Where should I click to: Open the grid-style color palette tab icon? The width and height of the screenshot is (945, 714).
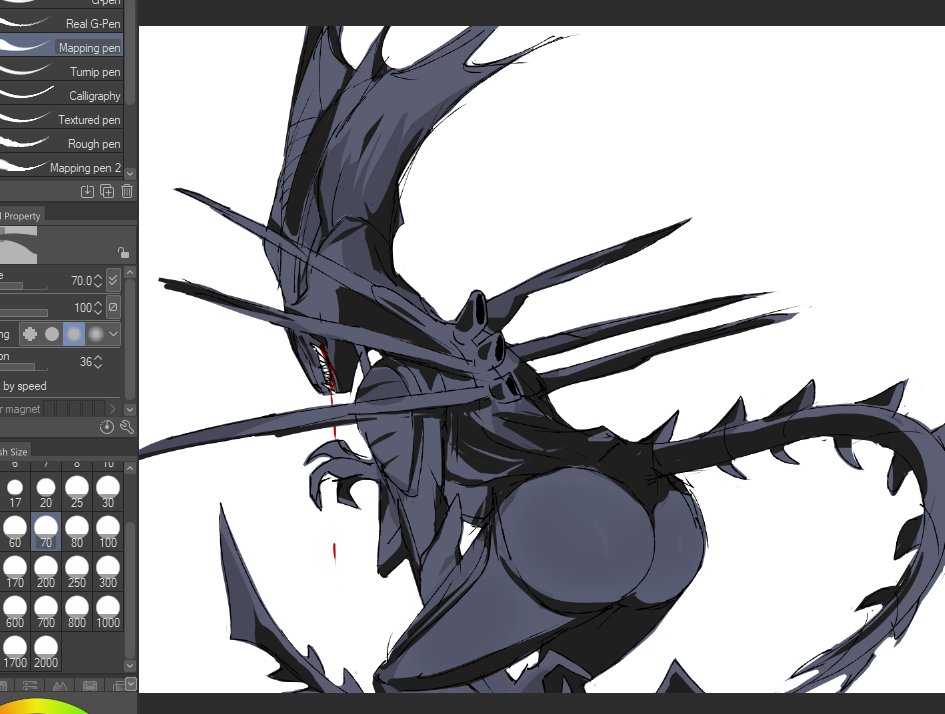(89, 686)
